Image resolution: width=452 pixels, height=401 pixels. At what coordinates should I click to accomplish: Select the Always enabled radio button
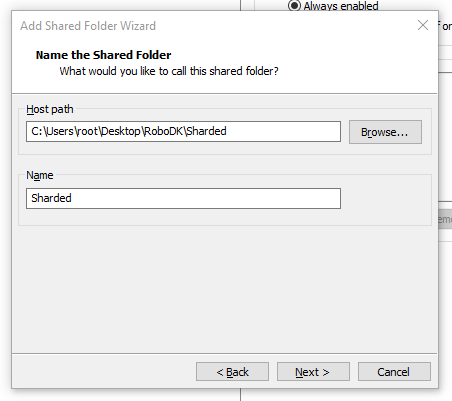click(x=294, y=5)
